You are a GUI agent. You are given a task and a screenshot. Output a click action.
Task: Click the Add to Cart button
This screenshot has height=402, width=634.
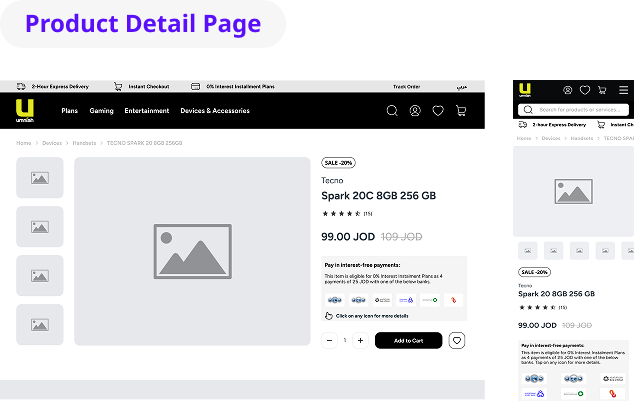408,341
